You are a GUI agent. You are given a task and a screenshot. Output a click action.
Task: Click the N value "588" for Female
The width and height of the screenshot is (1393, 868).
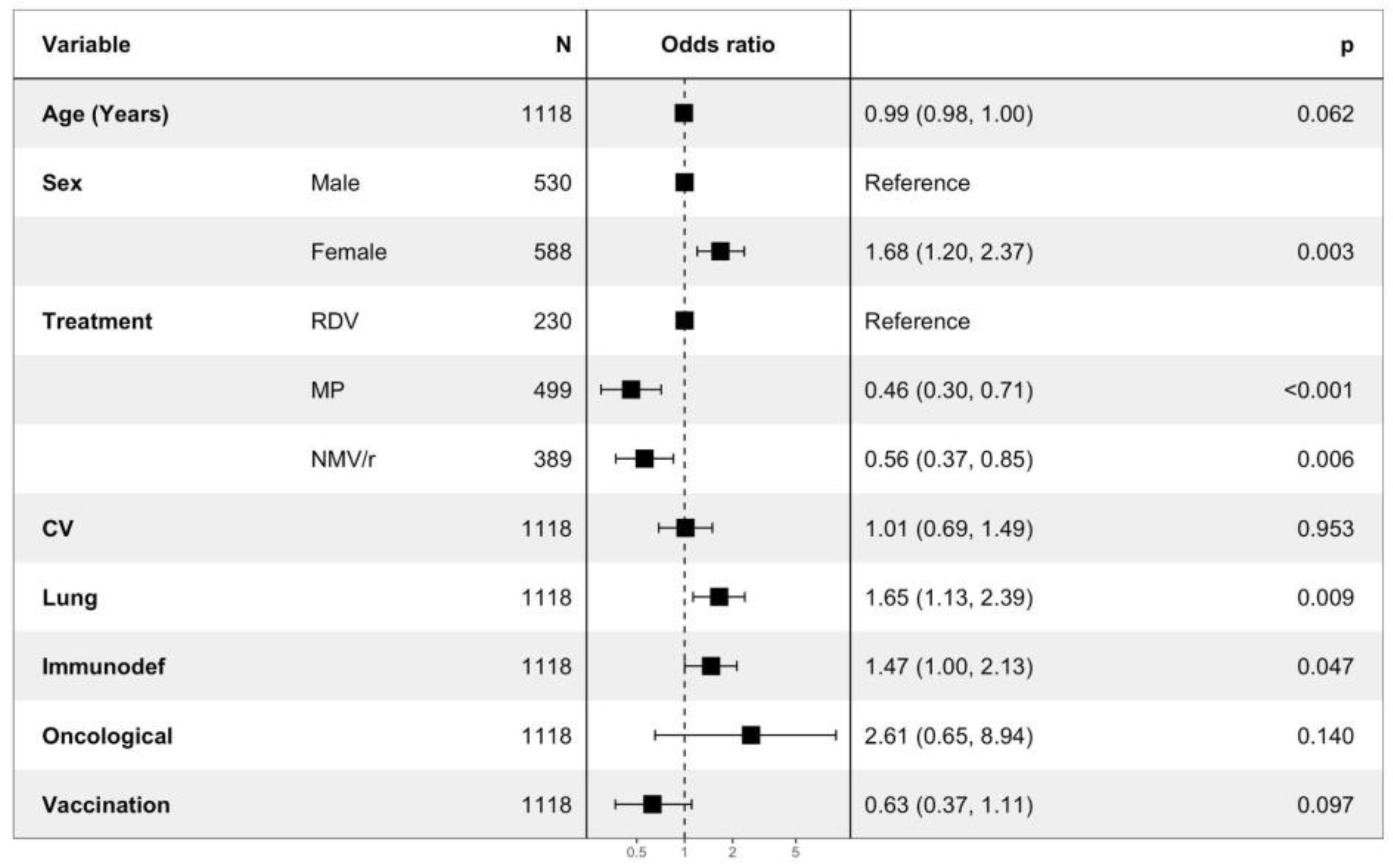click(x=552, y=252)
